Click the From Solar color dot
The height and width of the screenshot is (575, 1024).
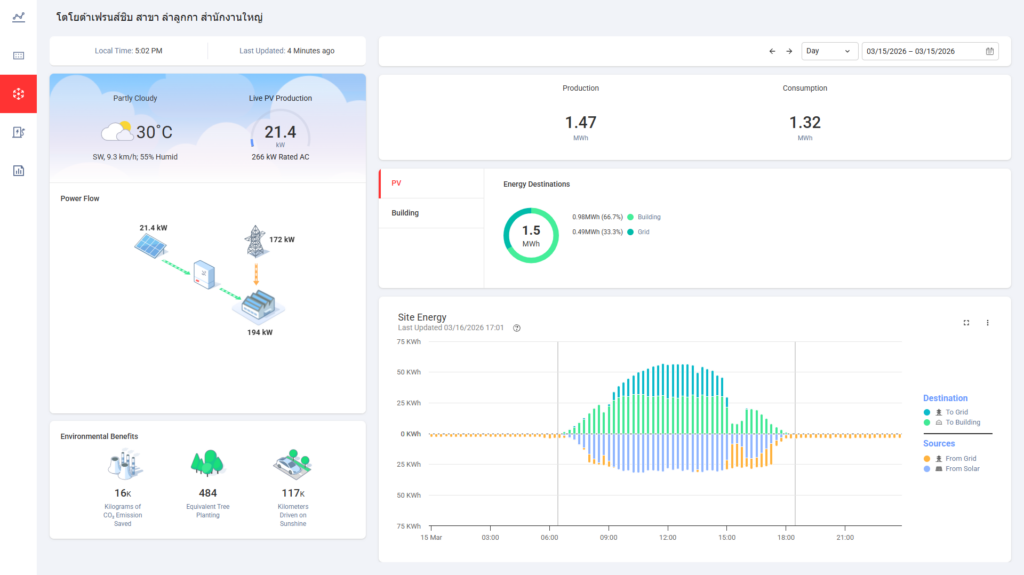(927, 469)
